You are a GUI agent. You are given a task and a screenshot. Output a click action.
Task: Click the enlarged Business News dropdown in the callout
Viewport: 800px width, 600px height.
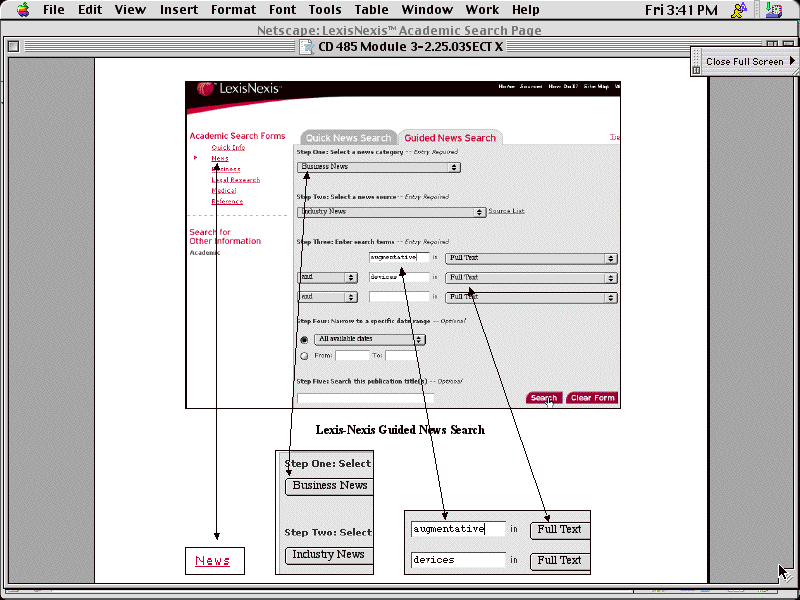329,486
